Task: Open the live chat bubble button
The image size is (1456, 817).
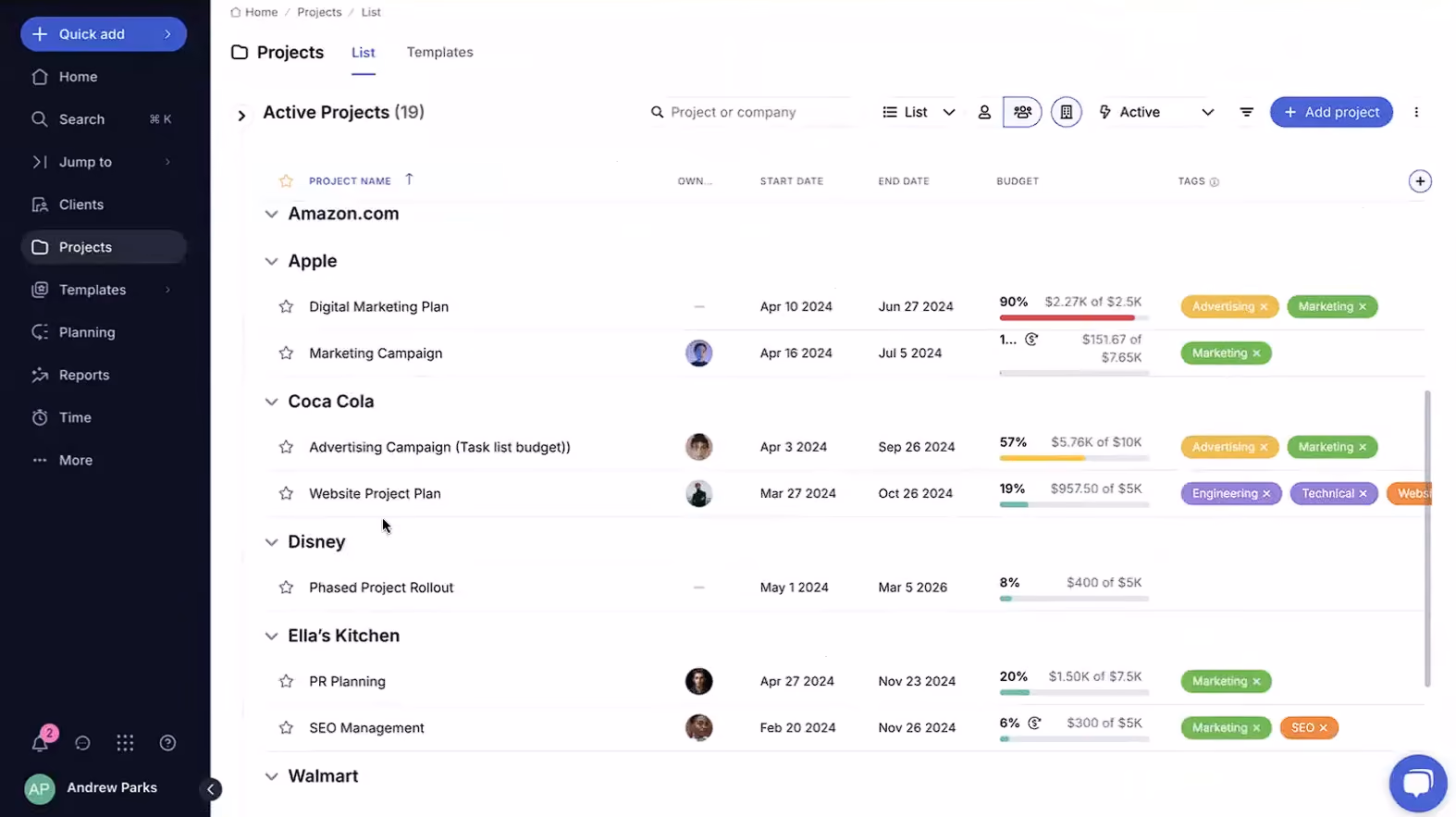Action: click(1418, 784)
